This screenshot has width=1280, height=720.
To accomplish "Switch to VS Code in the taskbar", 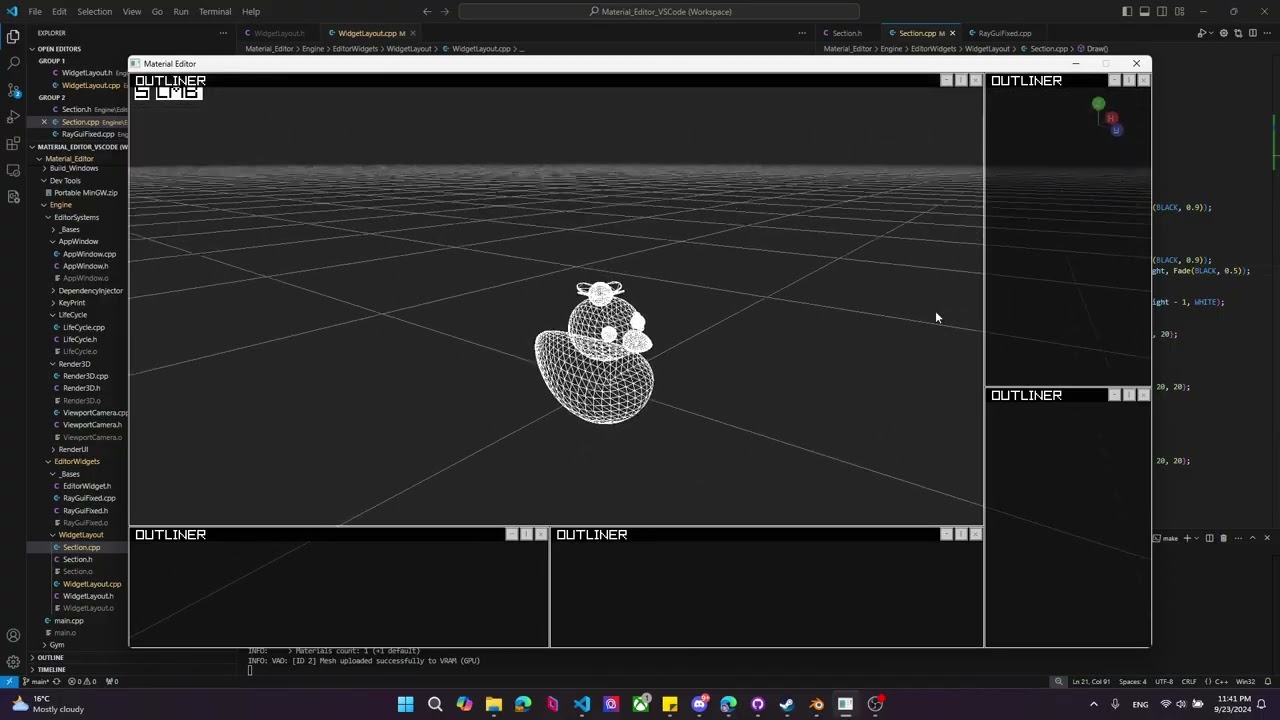I will pyautogui.click(x=582, y=704).
